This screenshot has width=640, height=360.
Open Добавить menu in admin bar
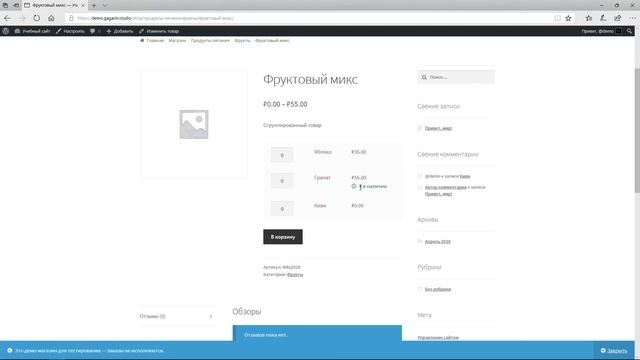[120, 31]
